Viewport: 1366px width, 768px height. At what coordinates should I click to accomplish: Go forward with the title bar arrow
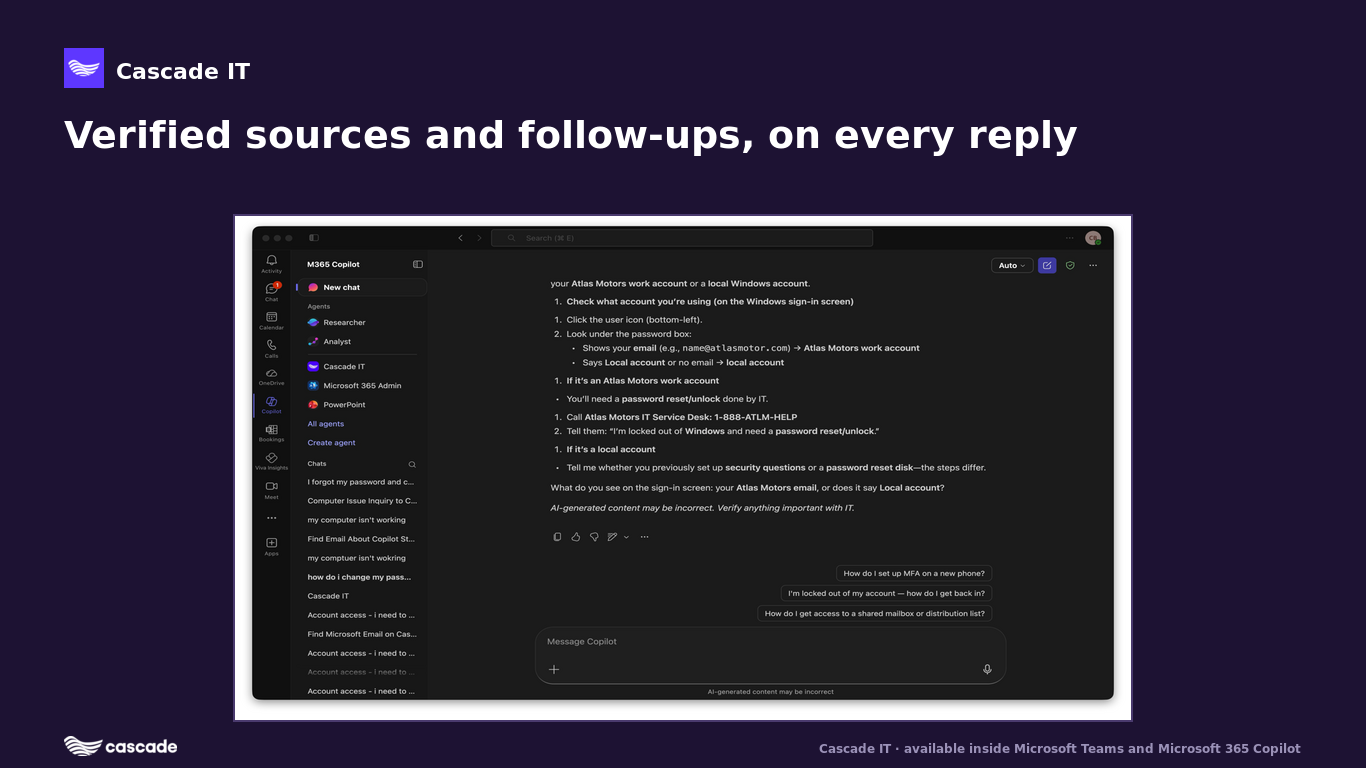point(479,238)
